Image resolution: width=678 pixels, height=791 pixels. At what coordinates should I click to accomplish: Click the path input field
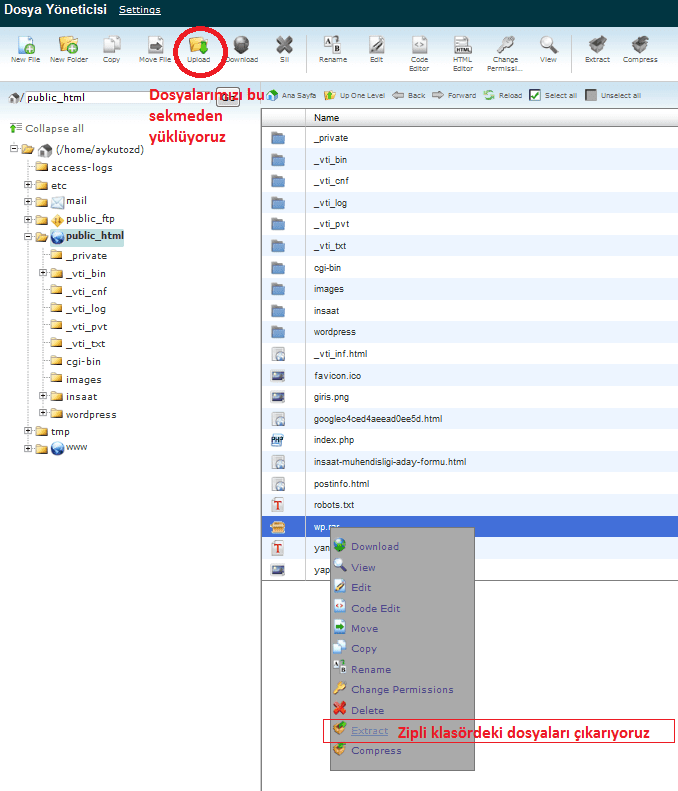point(119,97)
